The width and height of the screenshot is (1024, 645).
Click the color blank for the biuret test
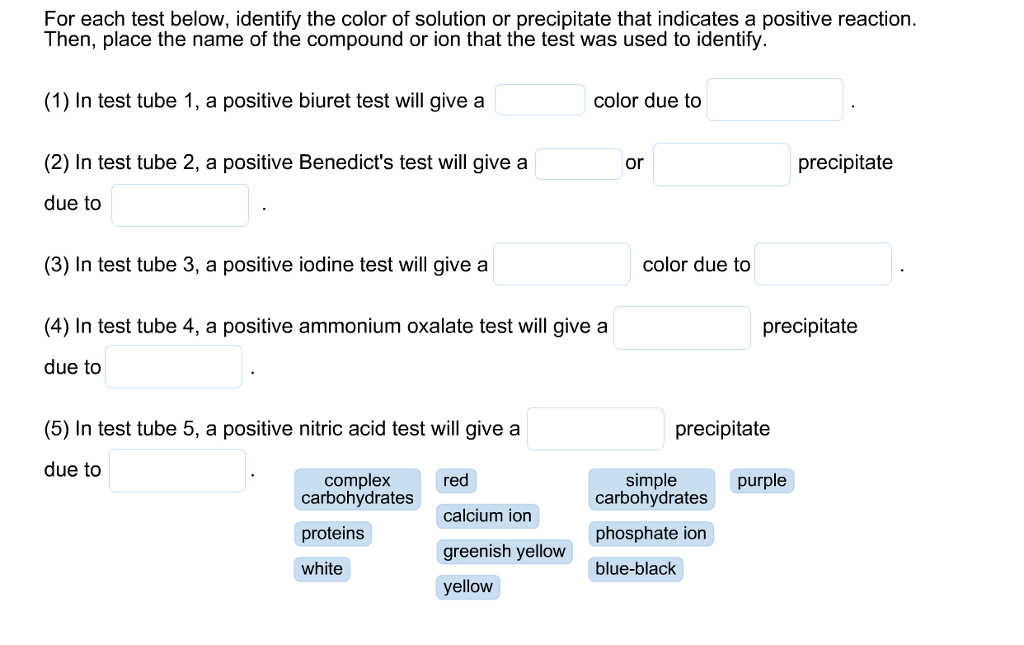(539, 99)
